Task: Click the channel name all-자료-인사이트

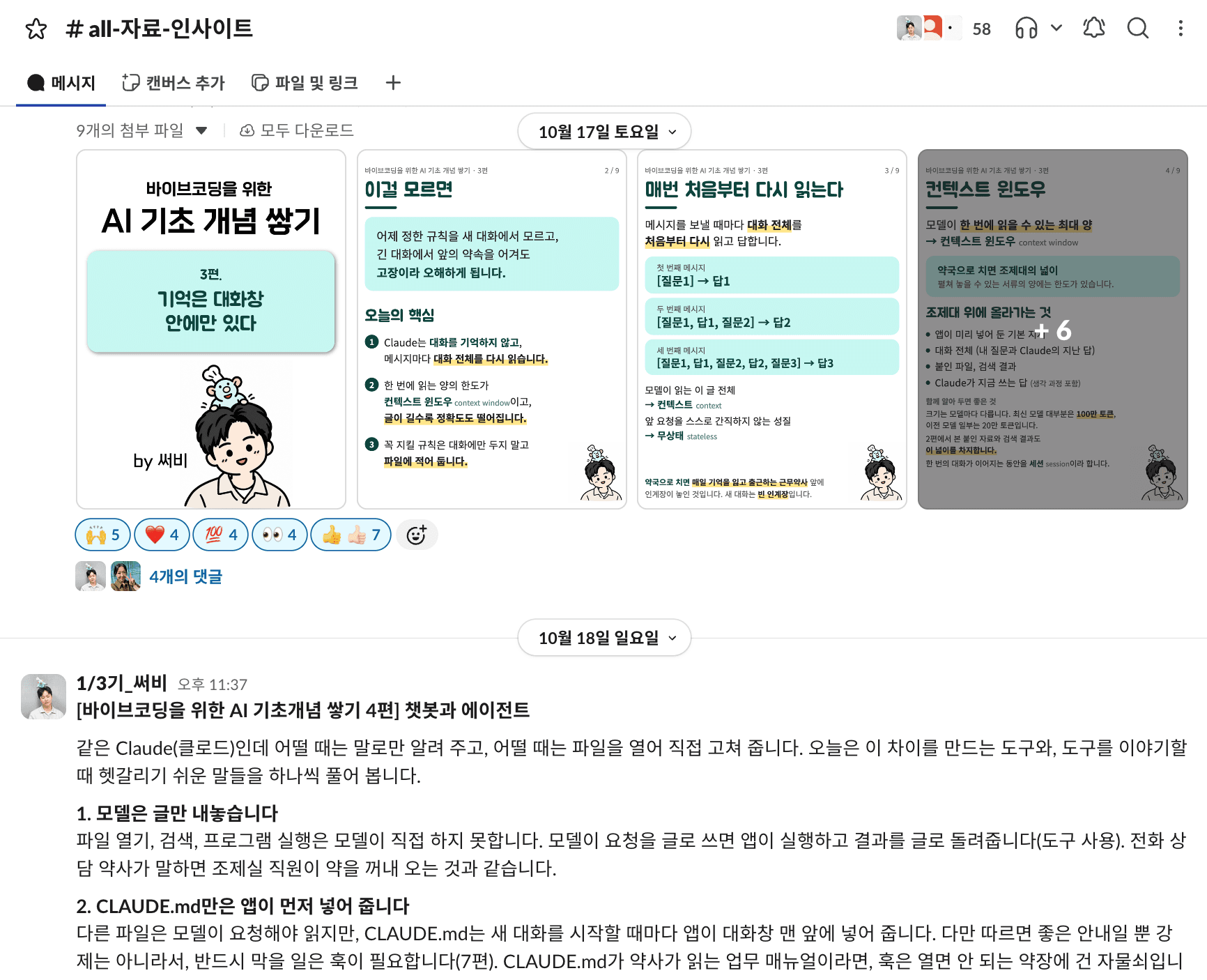Action: pyautogui.click(x=159, y=29)
